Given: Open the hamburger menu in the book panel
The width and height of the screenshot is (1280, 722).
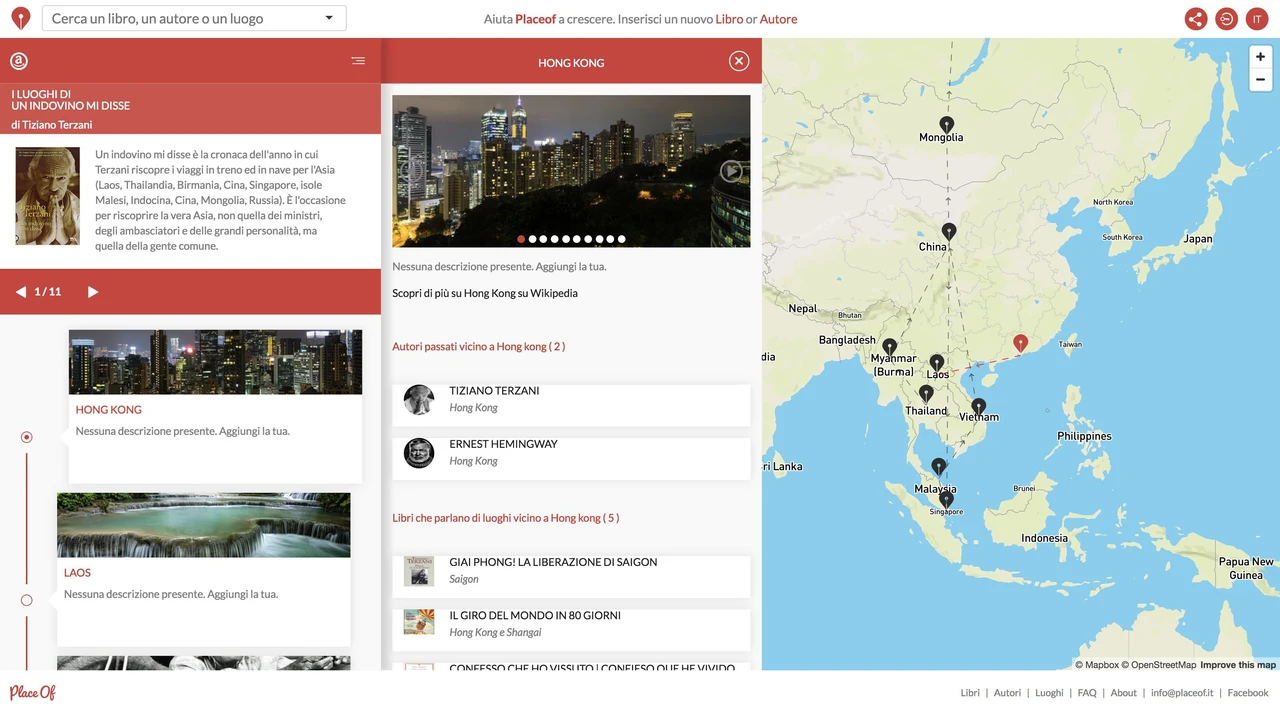Looking at the screenshot, I should tap(358, 61).
